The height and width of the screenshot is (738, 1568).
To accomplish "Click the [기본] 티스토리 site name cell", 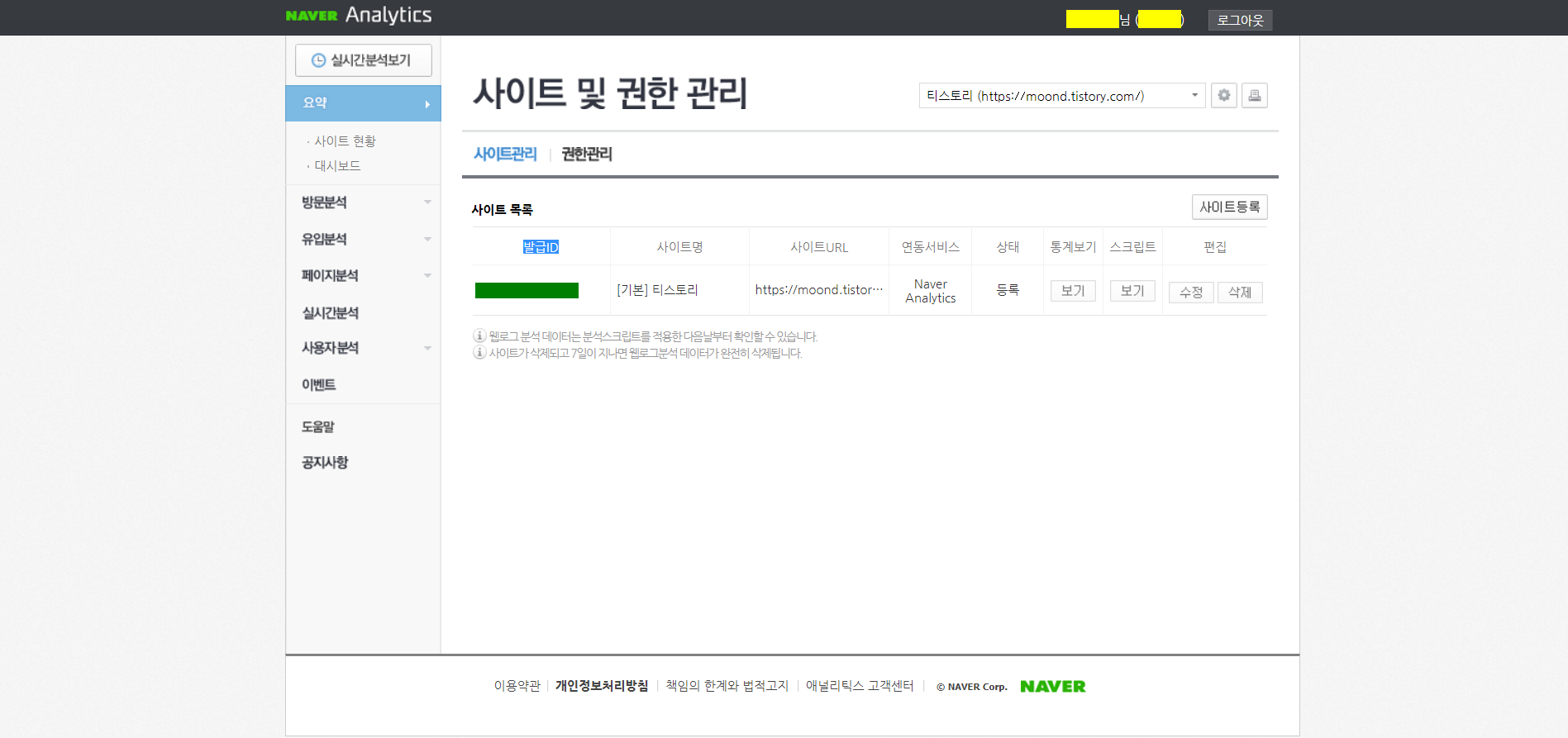I will tap(658, 290).
